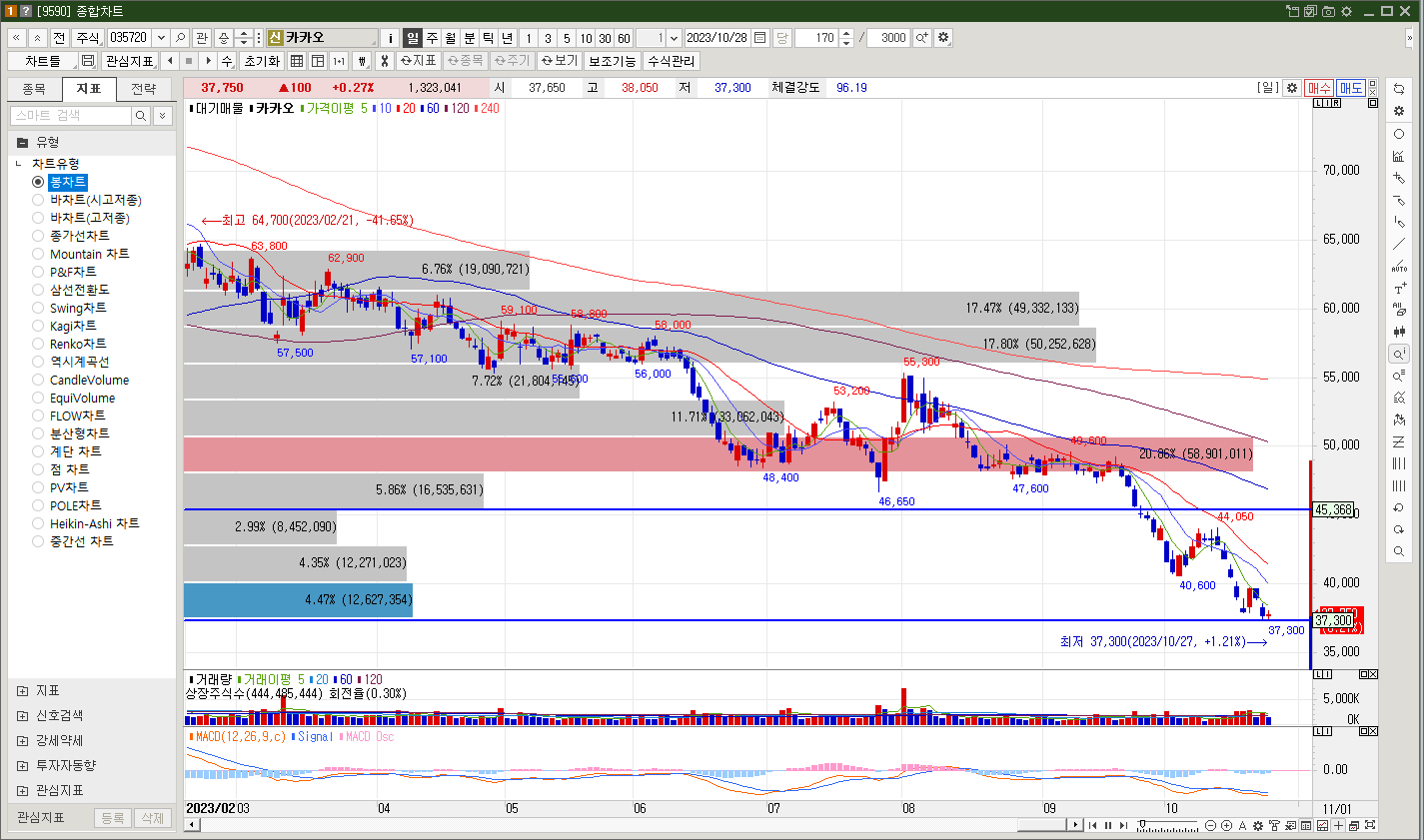
Task: Click the candlestick icon in right toolbar
Action: (x=1399, y=332)
